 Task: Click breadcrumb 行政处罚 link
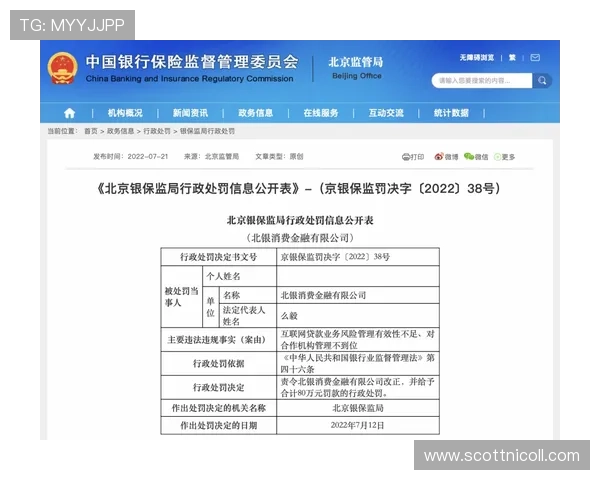[x=157, y=131]
